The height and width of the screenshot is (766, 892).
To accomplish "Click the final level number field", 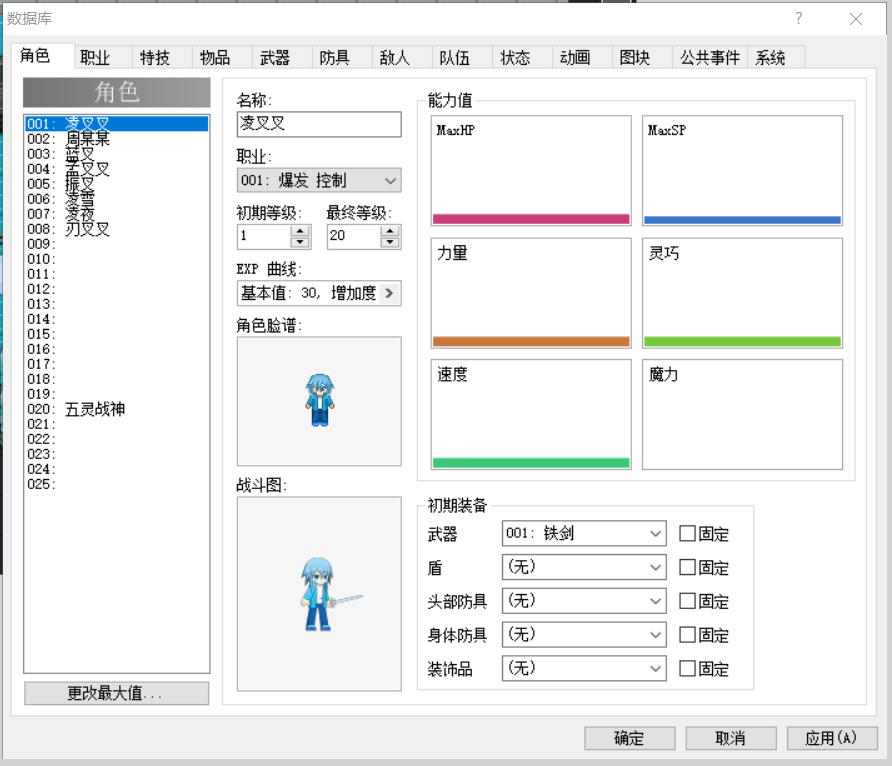I will point(354,237).
